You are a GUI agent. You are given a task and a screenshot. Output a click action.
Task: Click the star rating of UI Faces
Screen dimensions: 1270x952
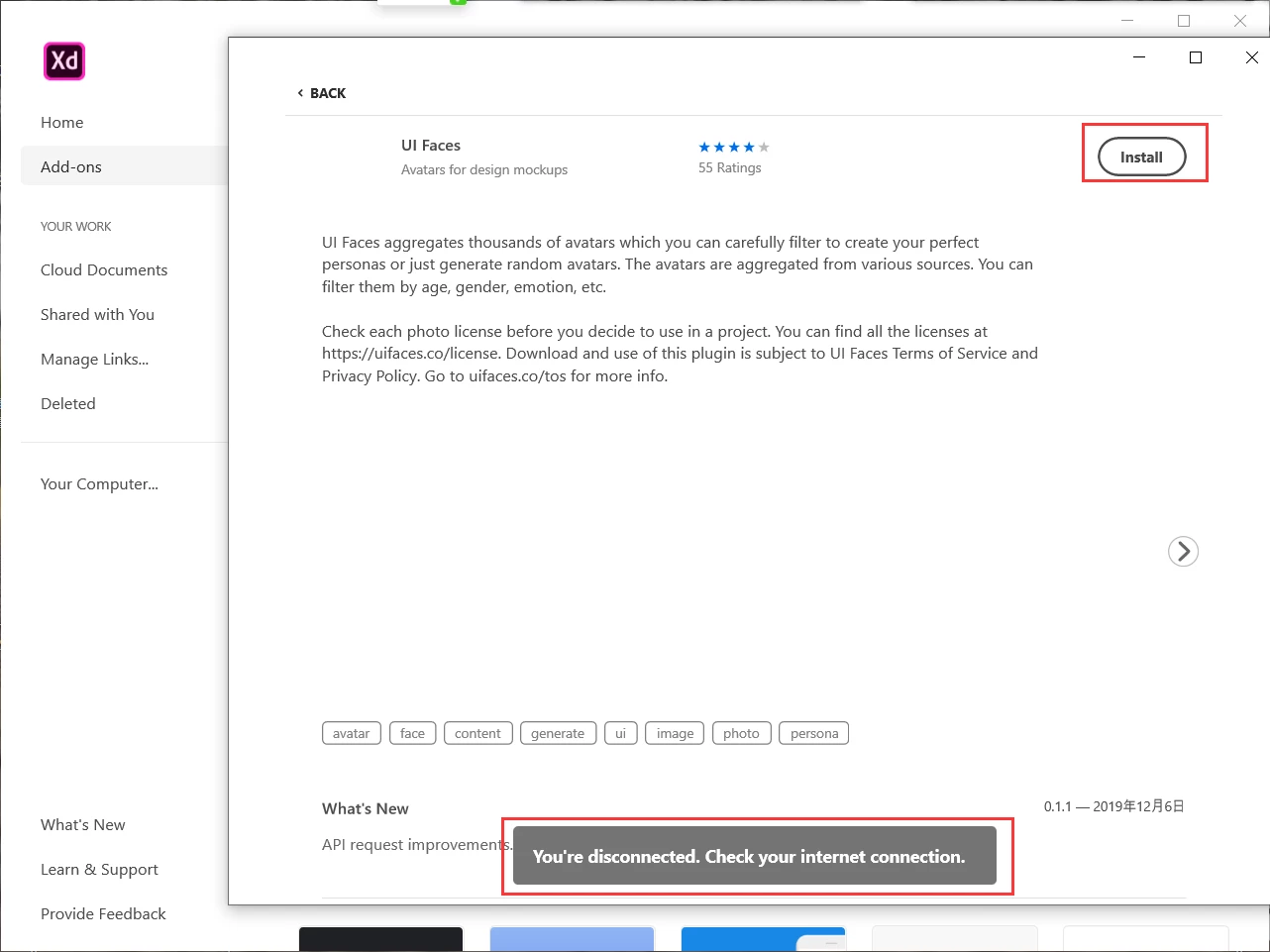(734, 147)
